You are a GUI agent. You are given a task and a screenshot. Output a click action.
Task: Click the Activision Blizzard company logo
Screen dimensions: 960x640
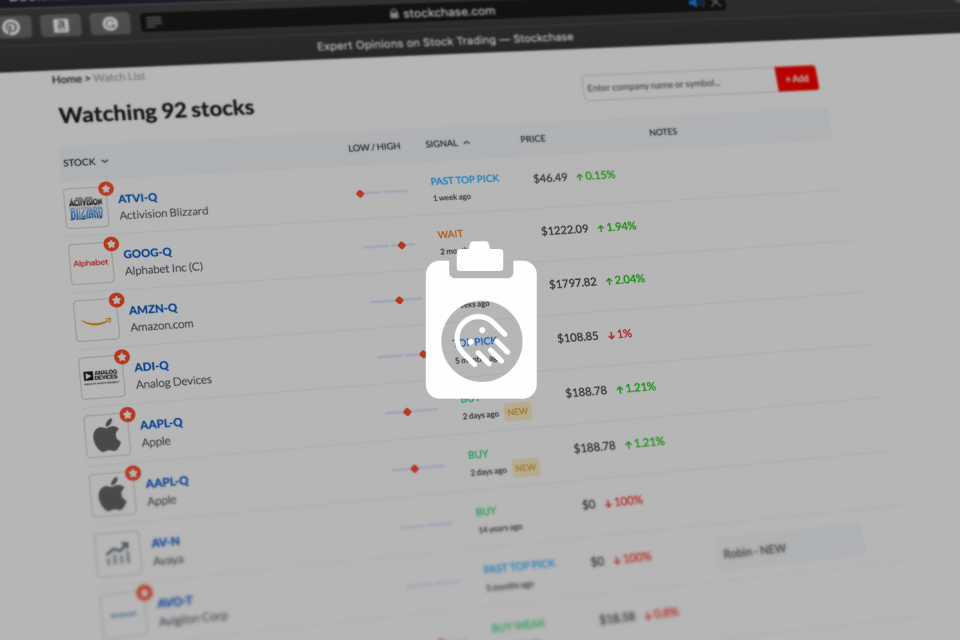pos(85,208)
